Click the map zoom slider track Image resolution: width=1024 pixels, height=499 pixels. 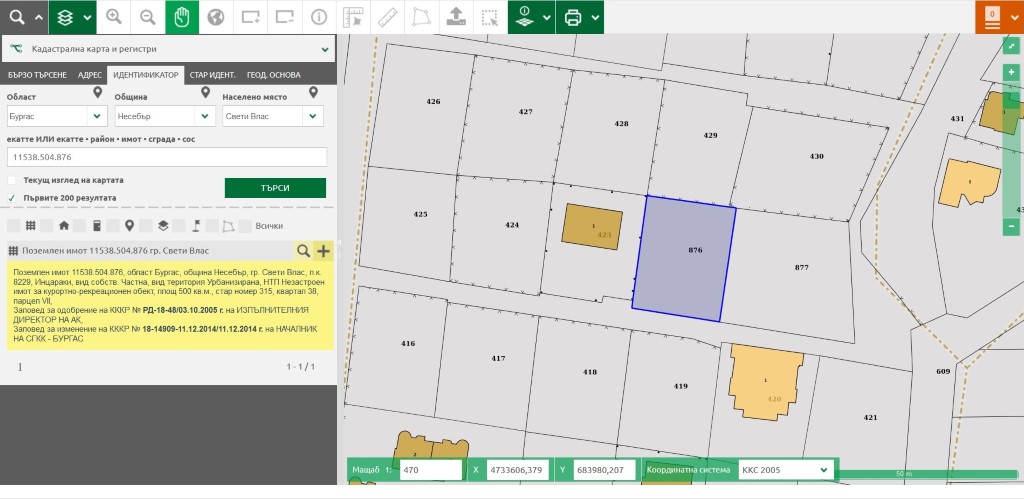[x=1011, y=160]
